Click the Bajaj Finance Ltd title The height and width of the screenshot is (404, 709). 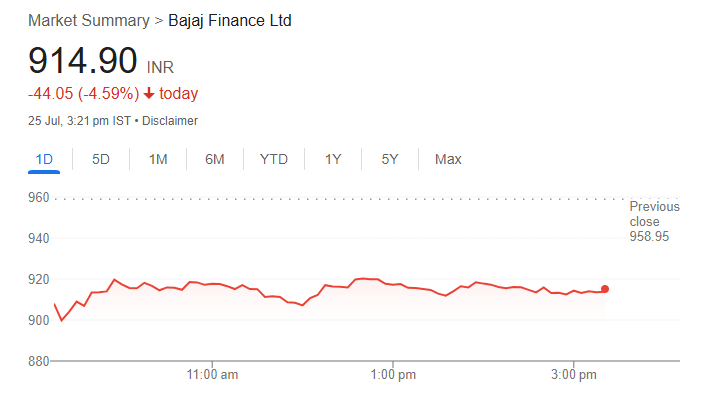pos(230,20)
